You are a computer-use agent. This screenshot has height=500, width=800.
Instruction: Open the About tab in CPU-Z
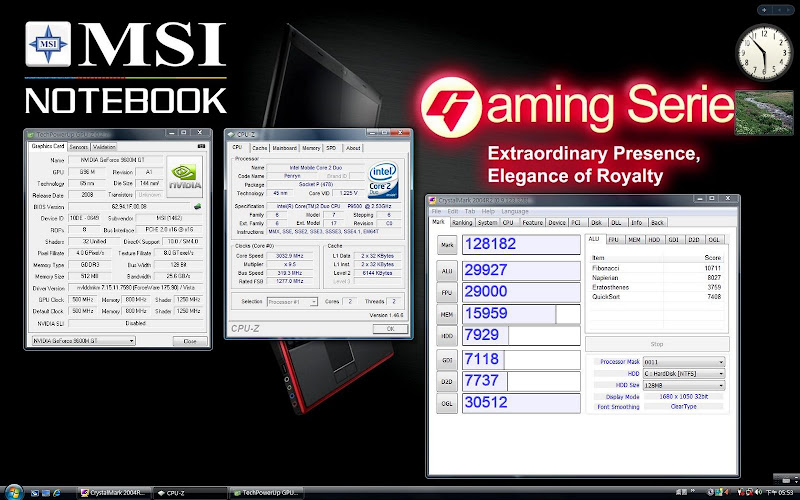353,148
